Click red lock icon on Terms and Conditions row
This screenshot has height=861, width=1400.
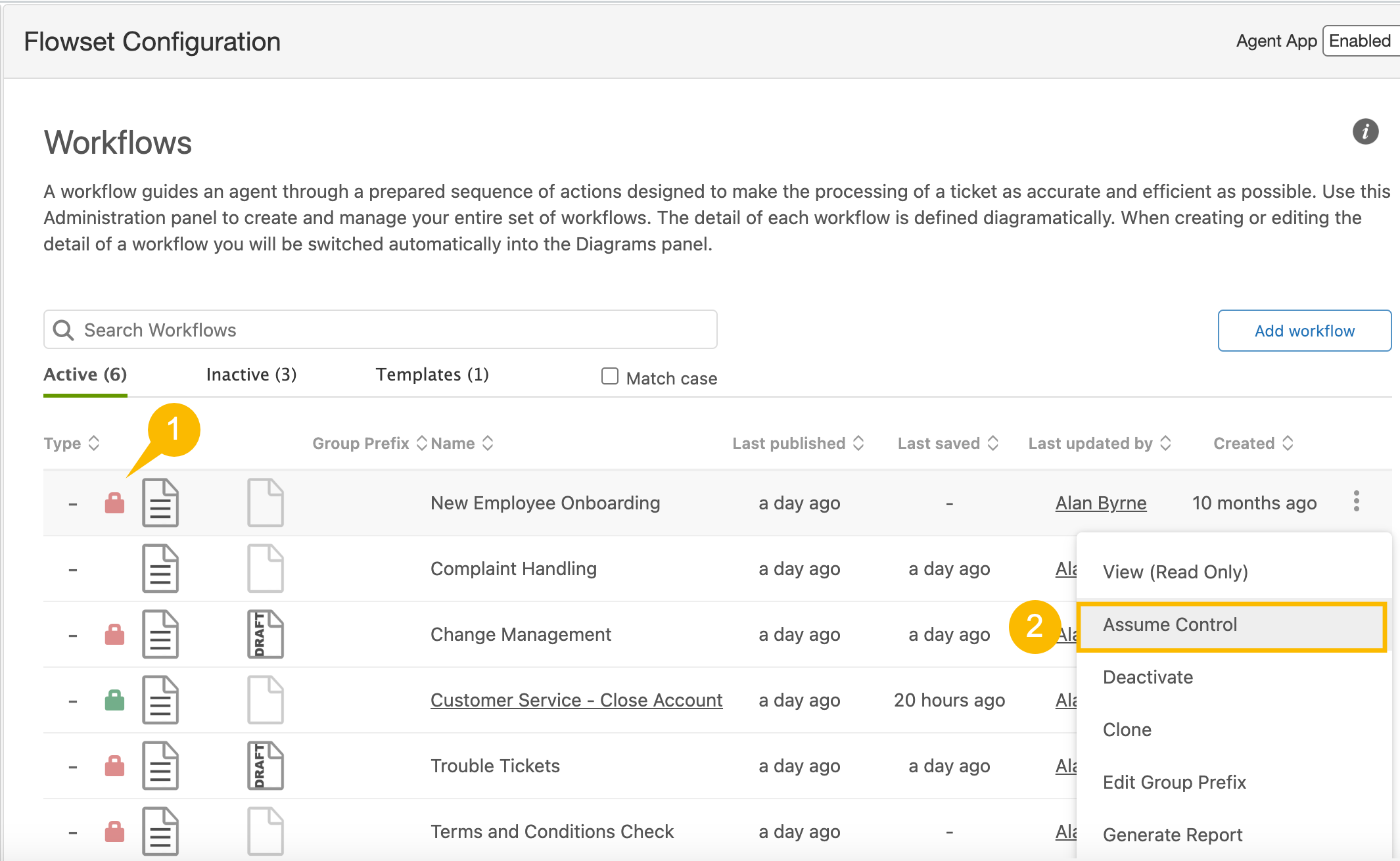coord(115,831)
